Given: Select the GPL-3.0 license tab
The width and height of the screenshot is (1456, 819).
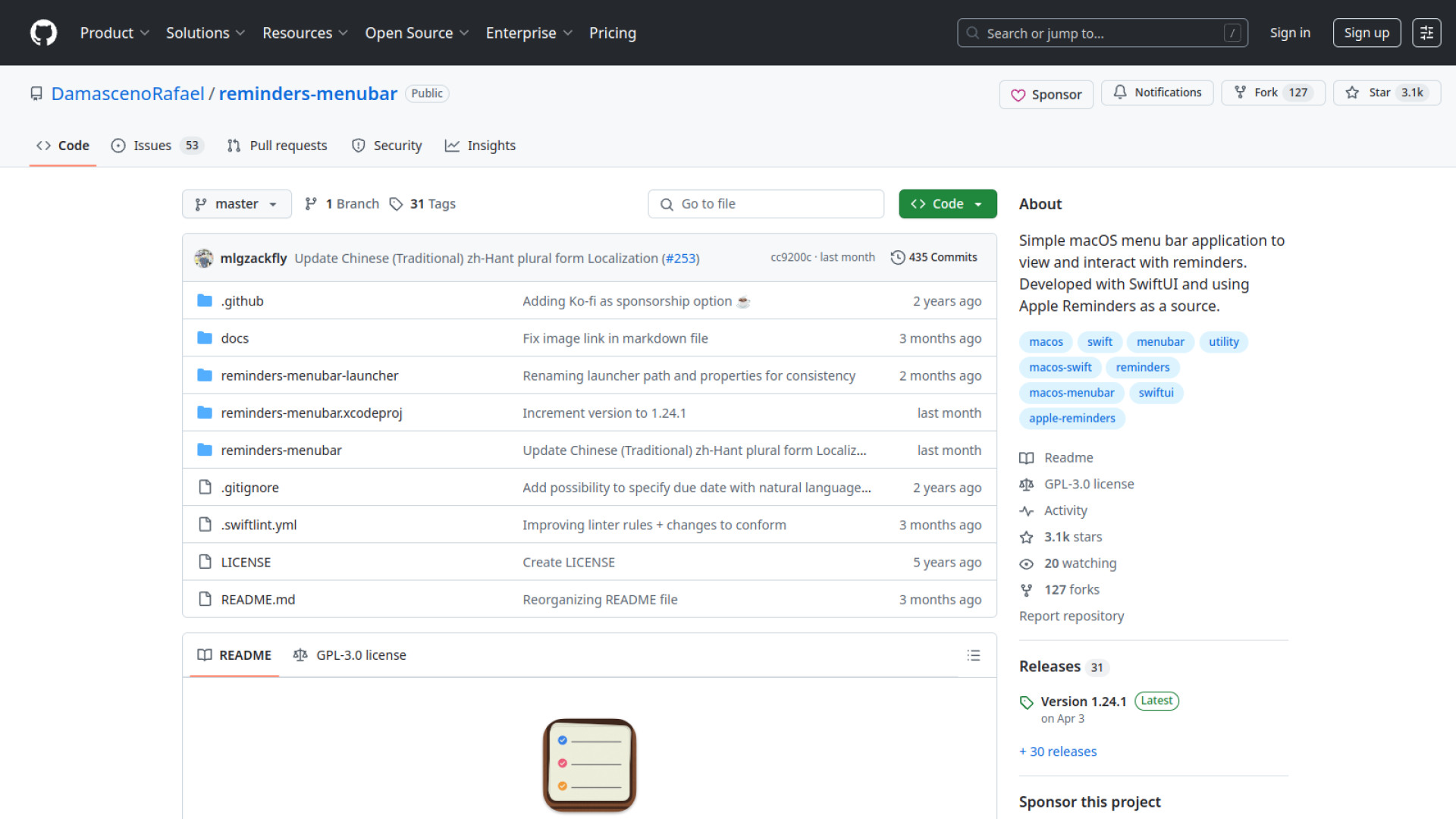Looking at the screenshot, I should (x=350, y=655).
